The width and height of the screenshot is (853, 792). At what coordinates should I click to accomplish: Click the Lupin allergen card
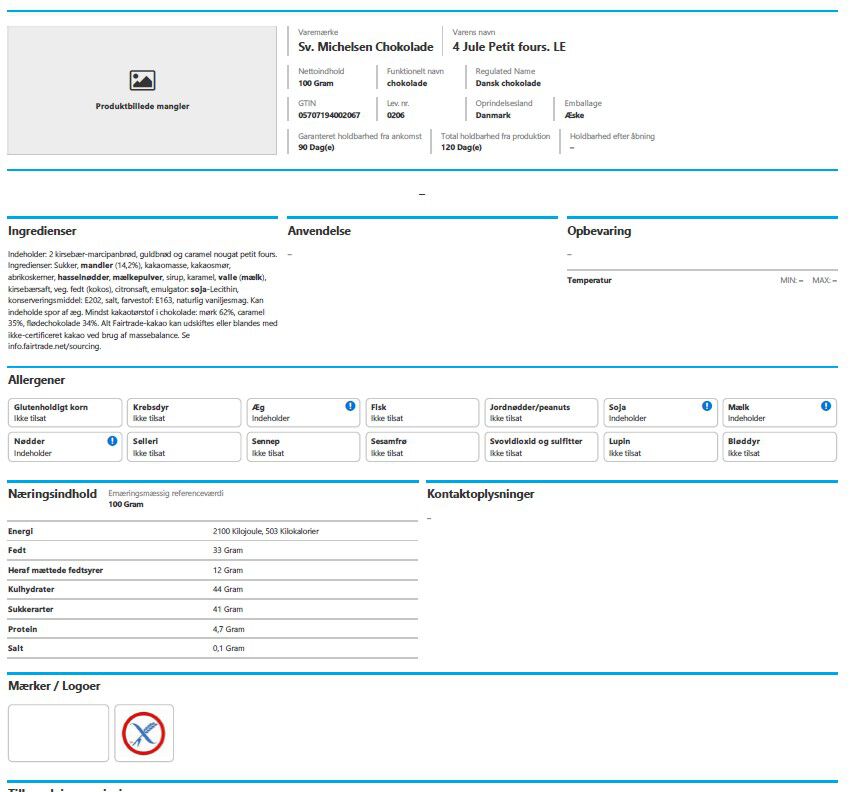tap(660, 447)
